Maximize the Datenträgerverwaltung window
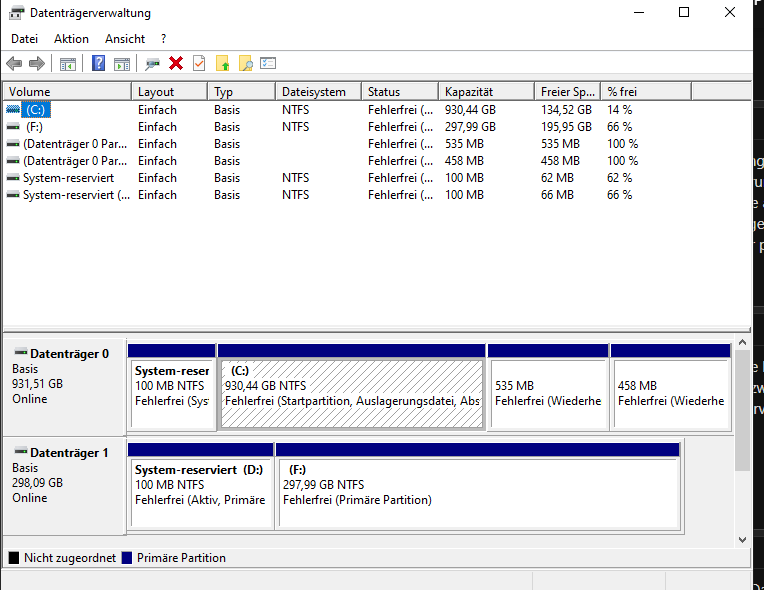 click(x=684, y=12)
